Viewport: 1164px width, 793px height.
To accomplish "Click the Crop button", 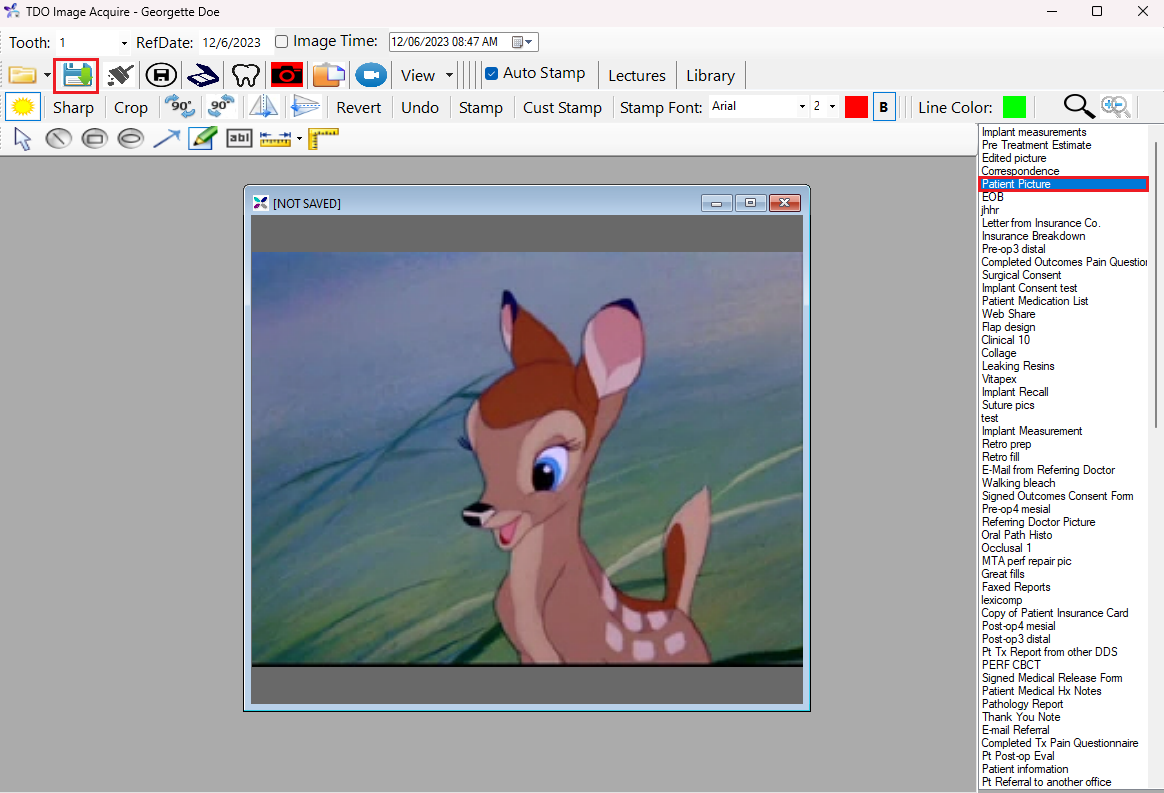I will [130, 107].
